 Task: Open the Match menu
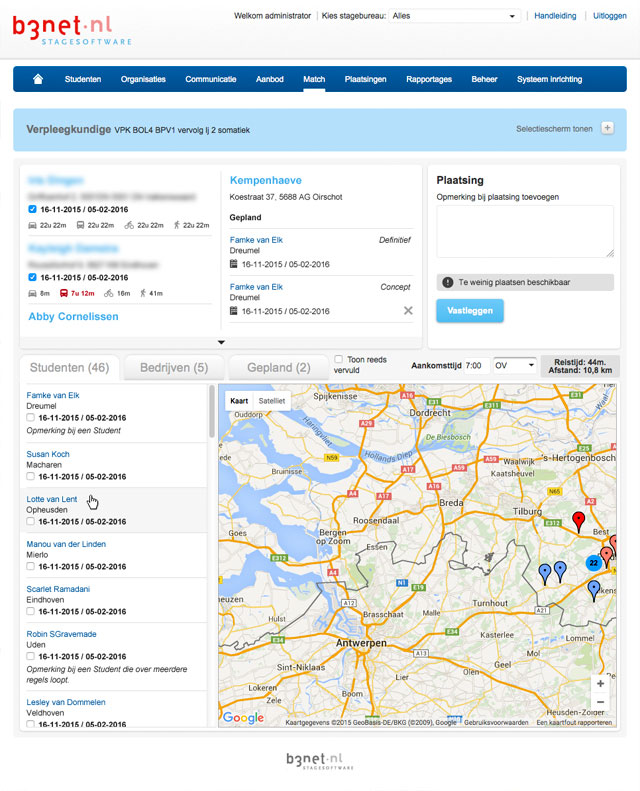314,79
